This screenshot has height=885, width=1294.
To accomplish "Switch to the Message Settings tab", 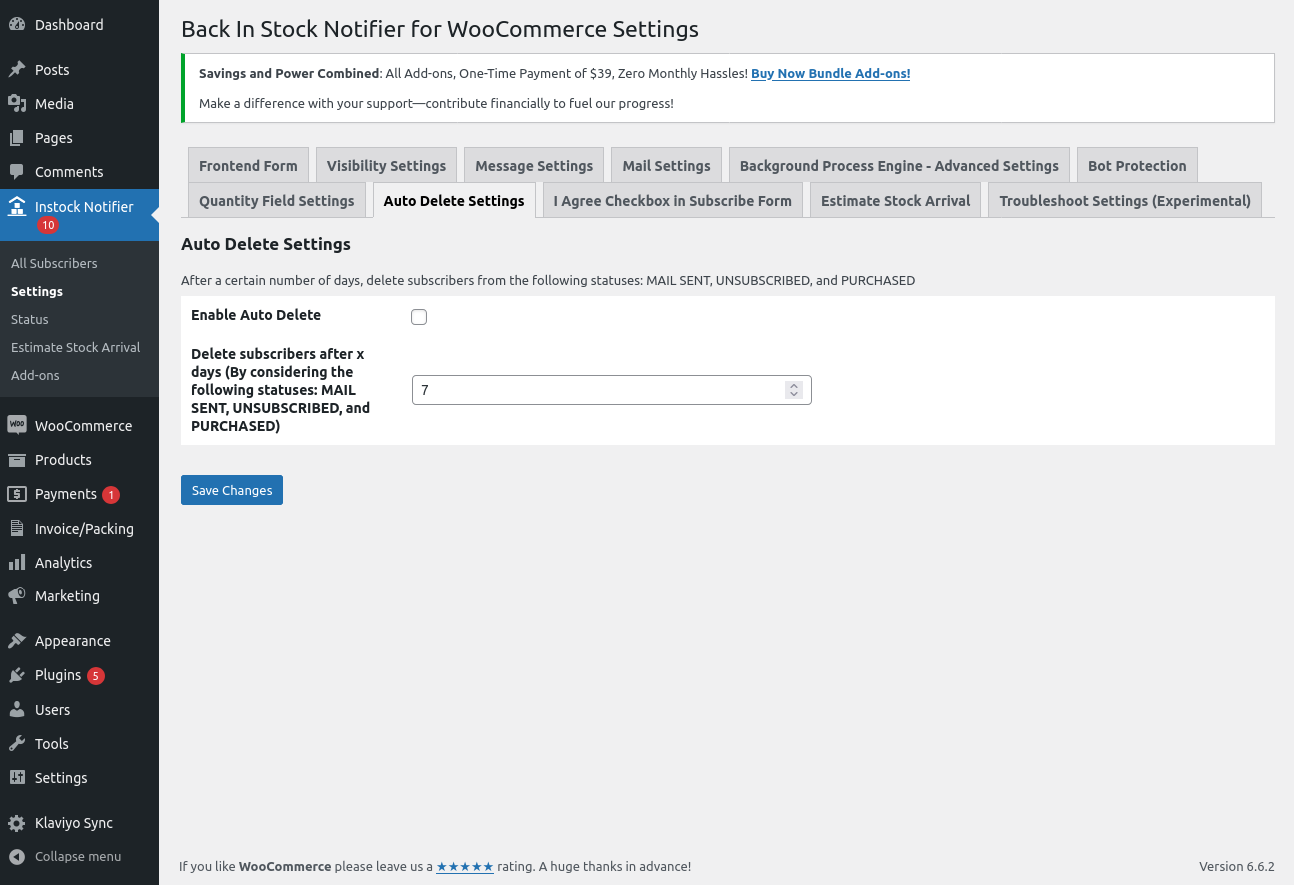I will click(534, 166).
